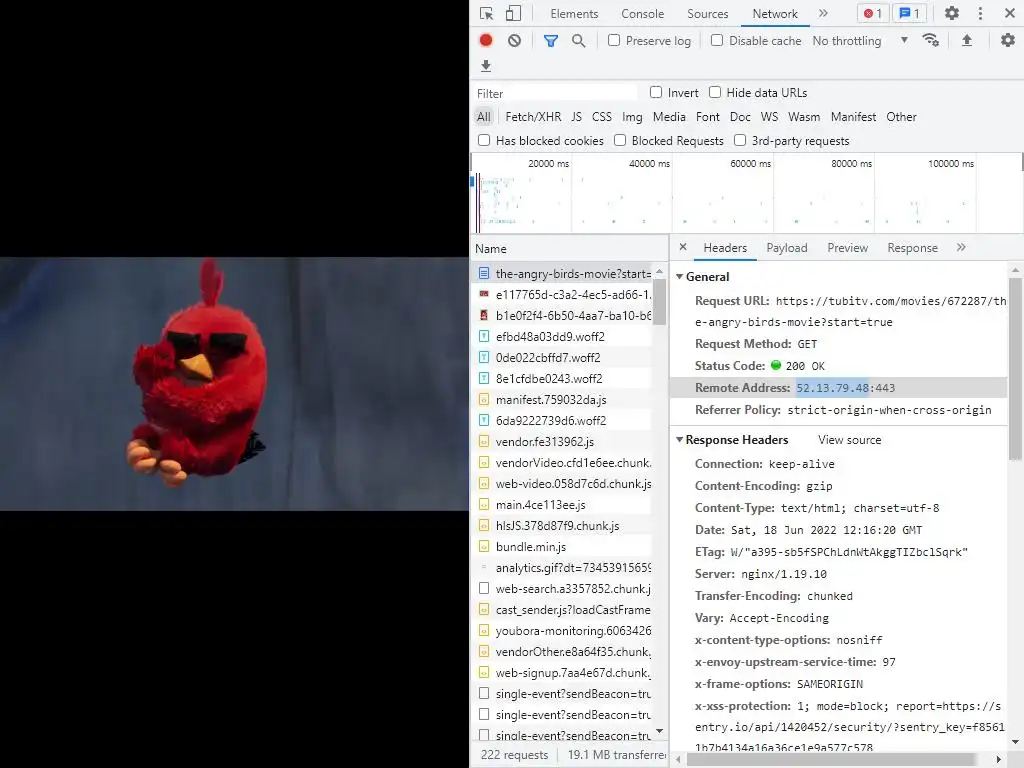The width and height of the screenshot is (1024, 768).
Task: Switch to Sources tab
Action: click(707, 14)
